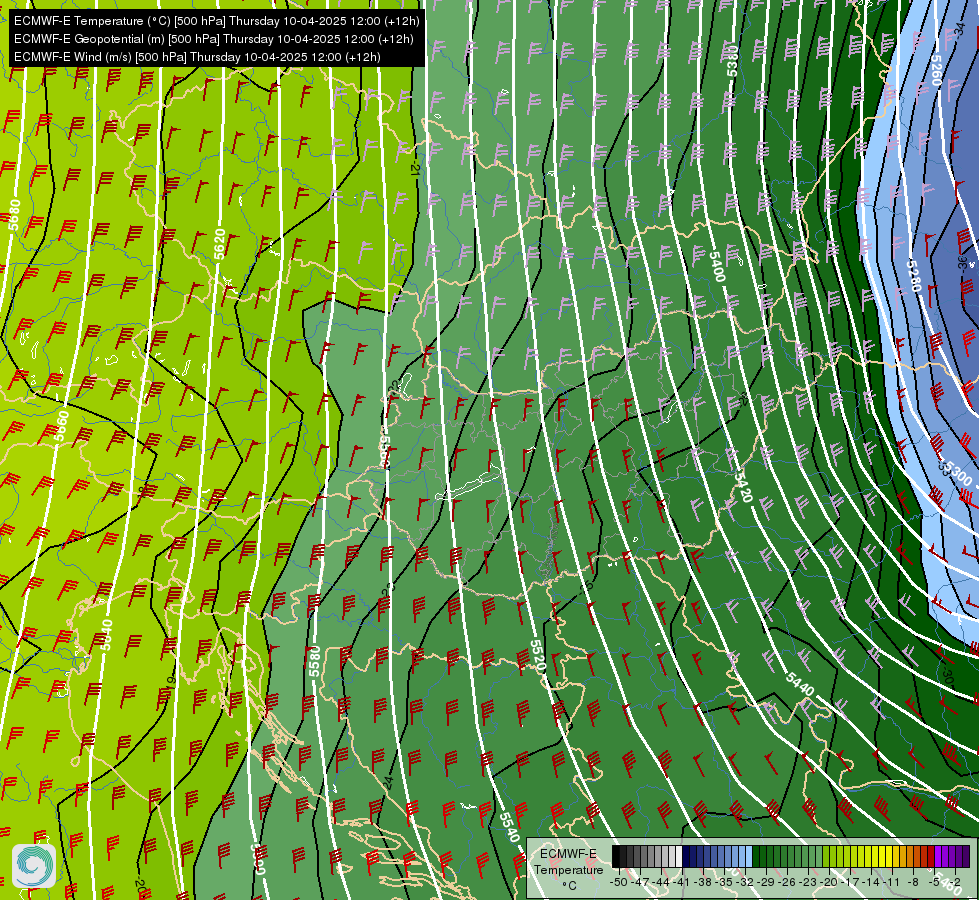Click the 5400 geopotential contour label
The width and height of the screenshot is (979, 900).
717,266
